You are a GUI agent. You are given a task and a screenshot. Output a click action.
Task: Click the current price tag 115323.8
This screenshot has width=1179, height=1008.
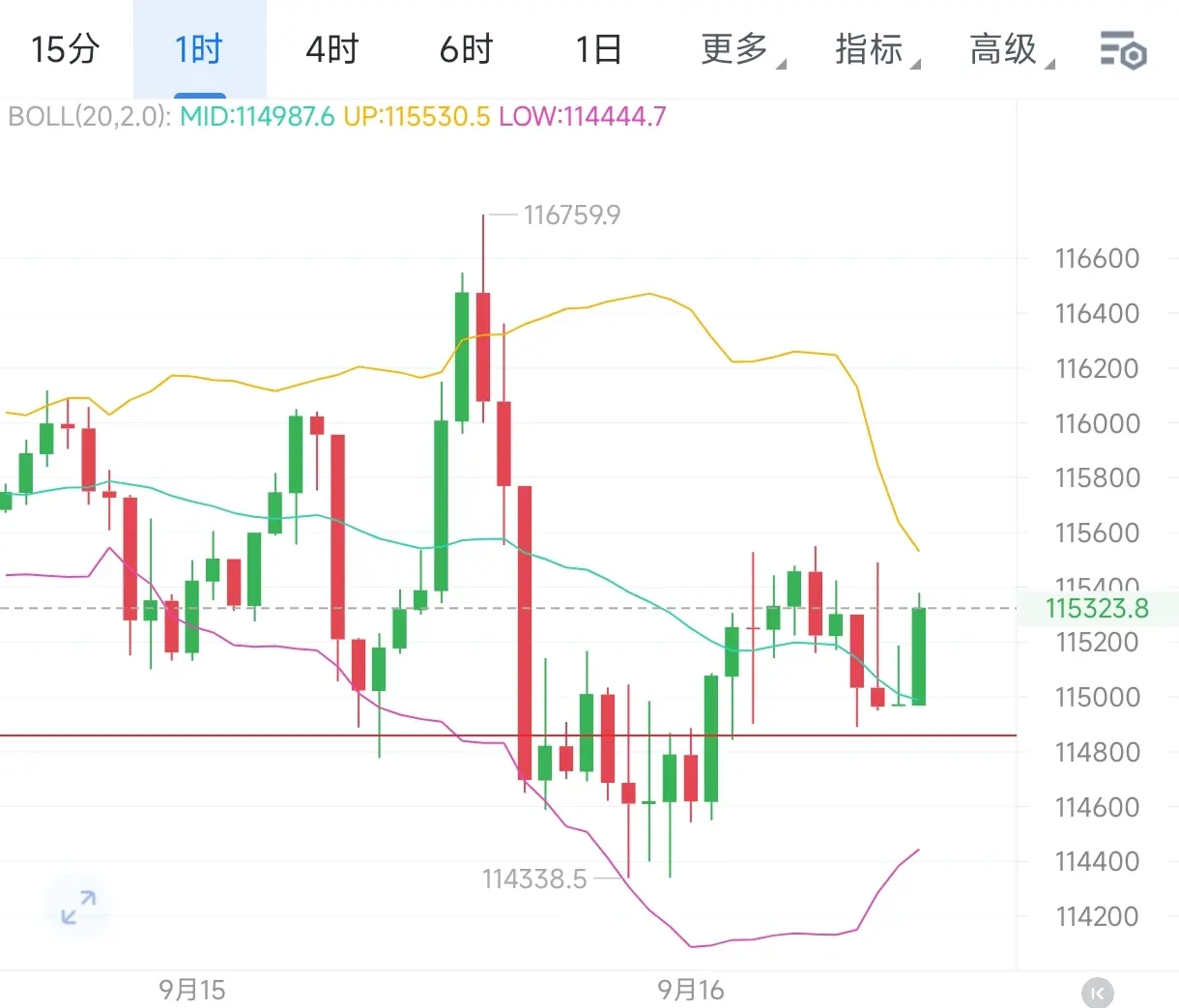pyautogui.click(x=1097, y=608)
